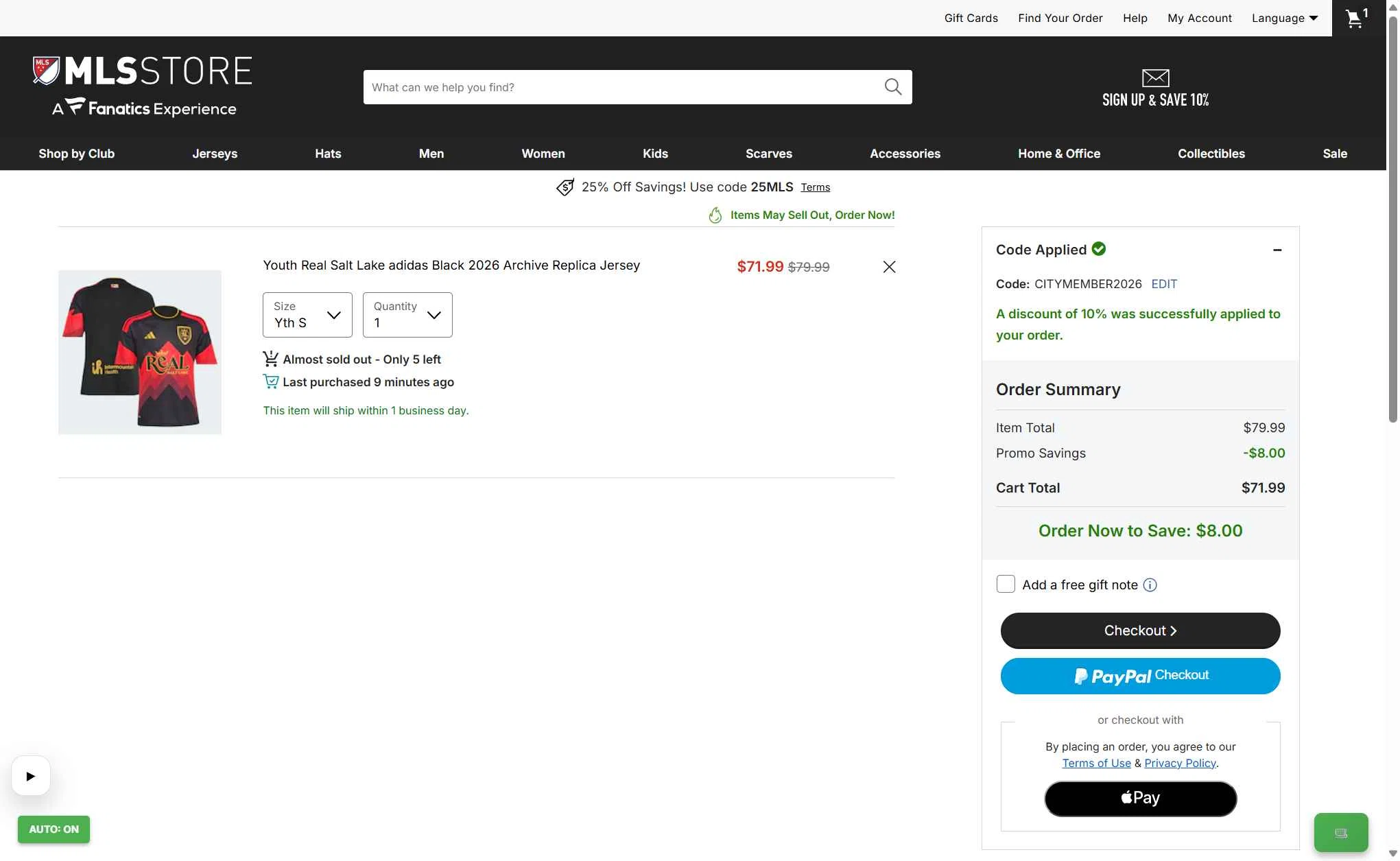Image resolution: width=1400 pixels, height=861 pixels.
Task: Pay with Apple Pay button
Action: click(x=1140, y=799)
